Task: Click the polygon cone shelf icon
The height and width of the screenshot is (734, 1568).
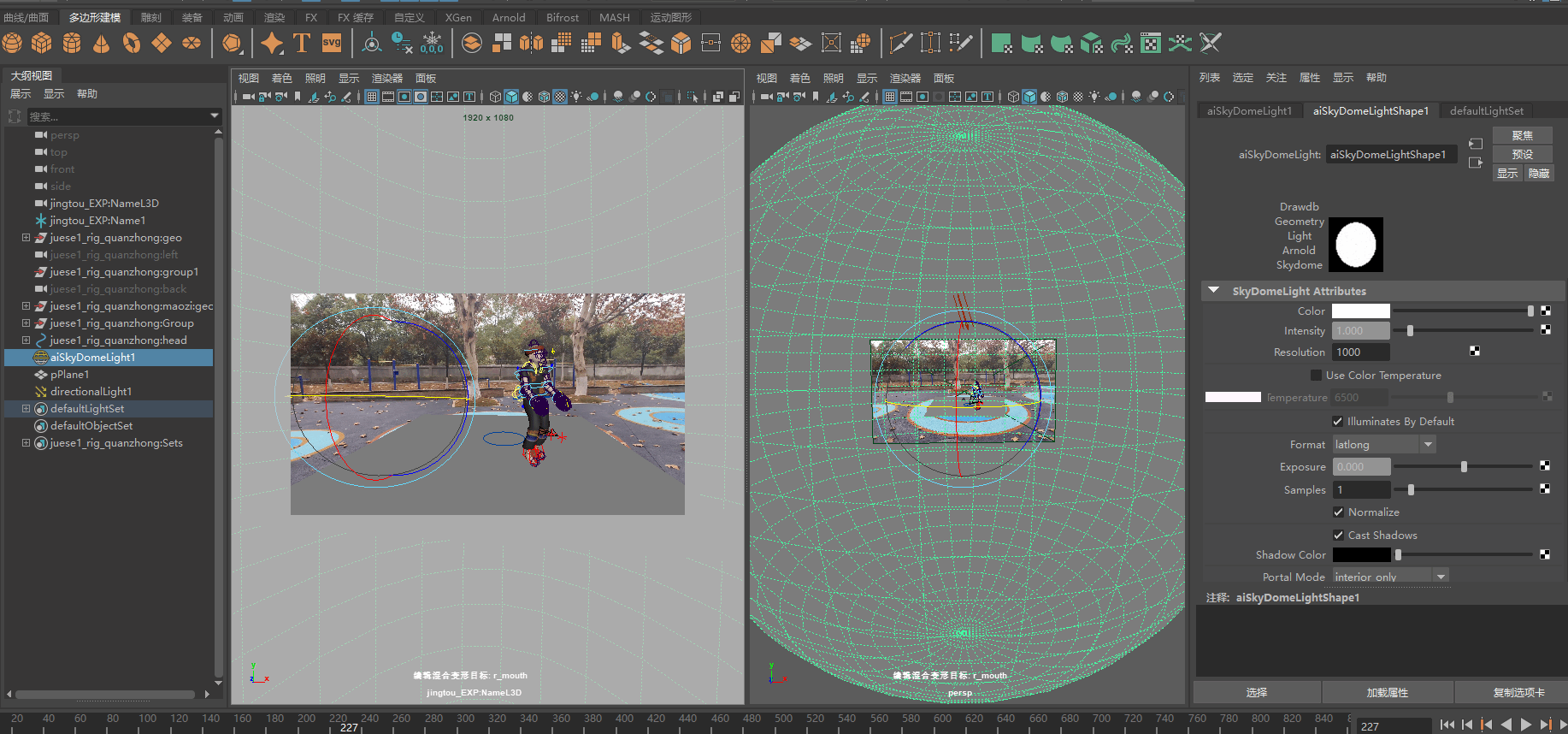Action: tap(102, 43)
